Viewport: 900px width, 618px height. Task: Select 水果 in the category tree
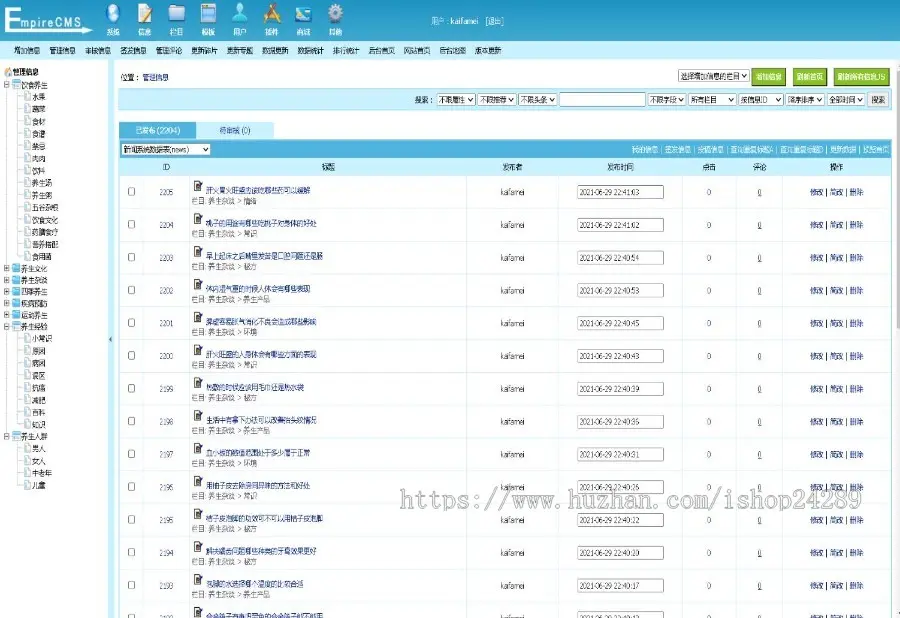click(38, 97)
